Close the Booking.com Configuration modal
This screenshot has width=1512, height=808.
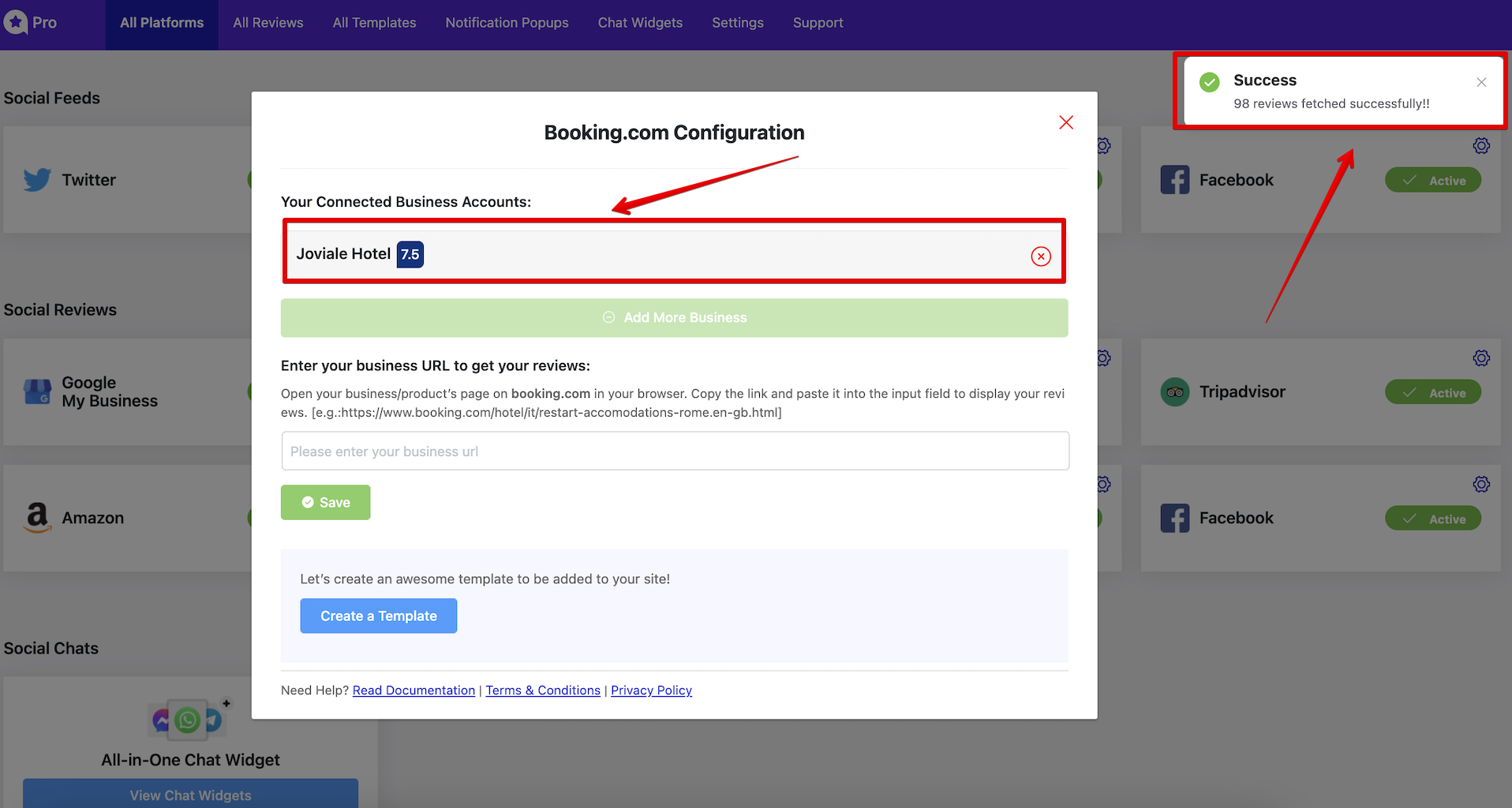coord(1066,122)
